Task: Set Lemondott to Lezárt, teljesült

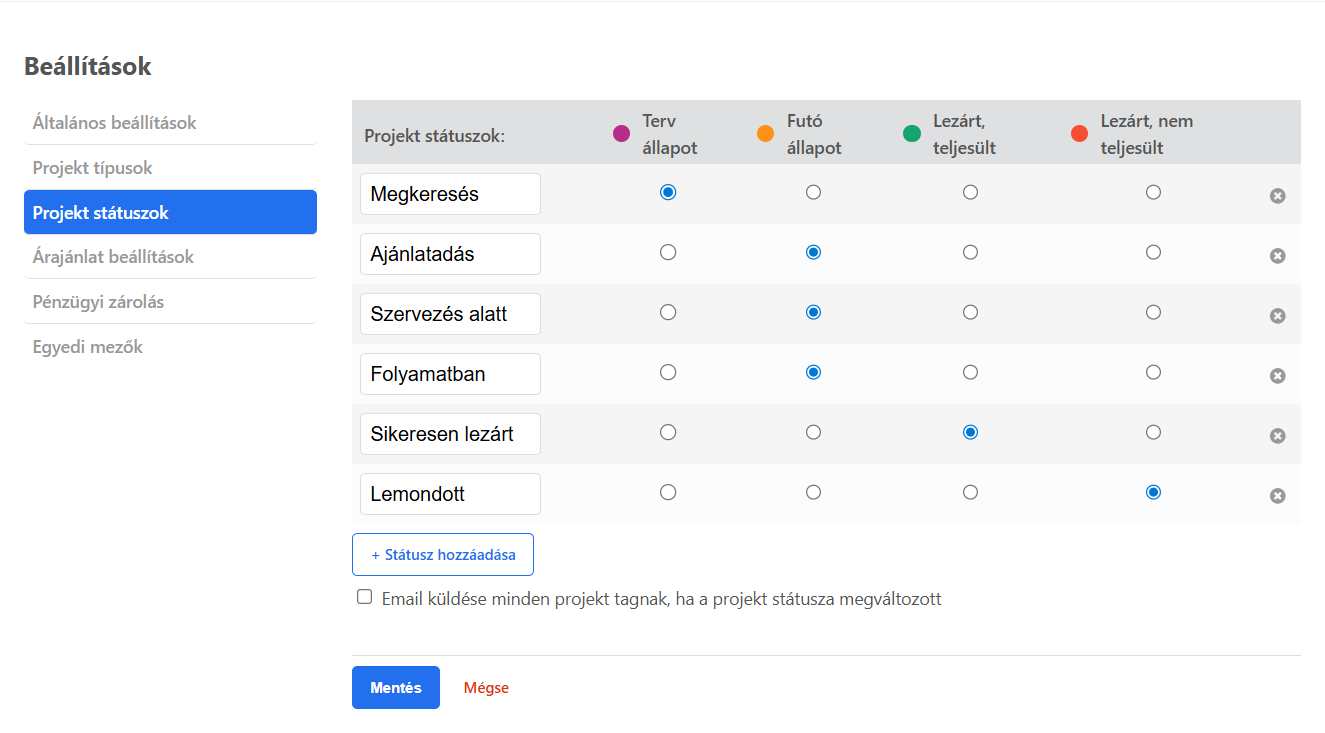Action: pos(970,491)
